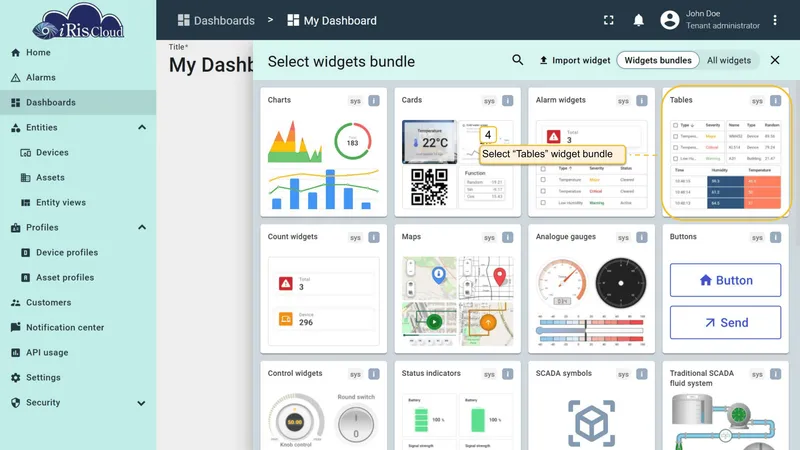Select the Alarm widgets bundle
800x450 pixels.
[x=591, y=152]
